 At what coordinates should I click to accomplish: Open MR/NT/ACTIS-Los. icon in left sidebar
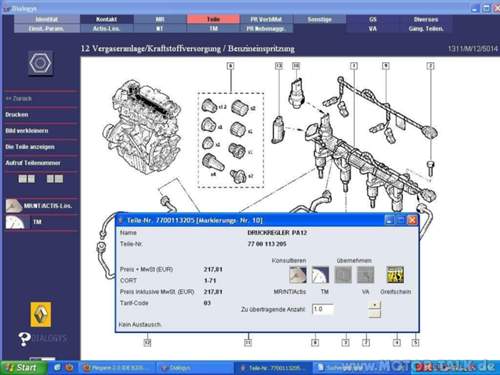point(14,206)
